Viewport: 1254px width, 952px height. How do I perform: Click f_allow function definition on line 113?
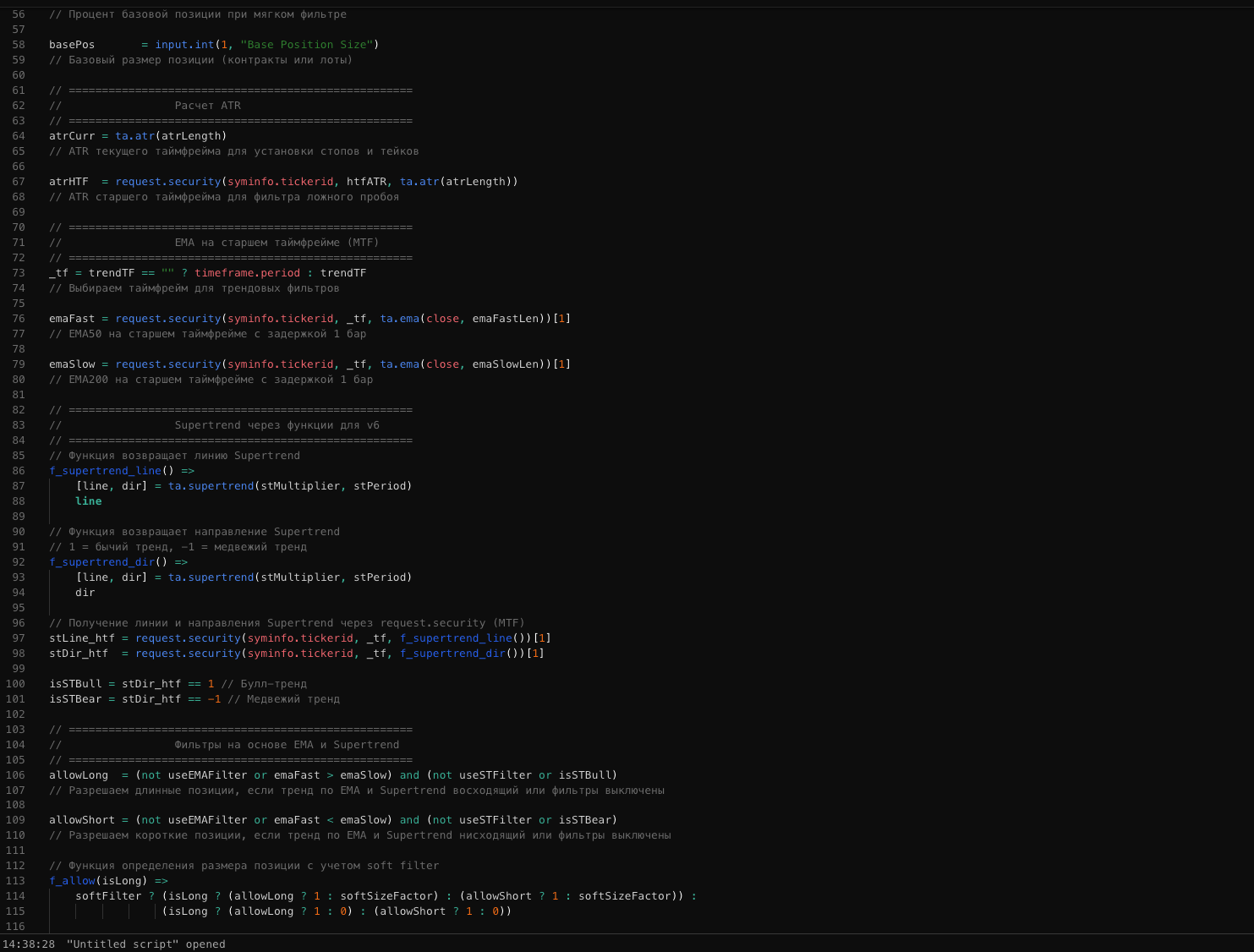tap(72, 881)
